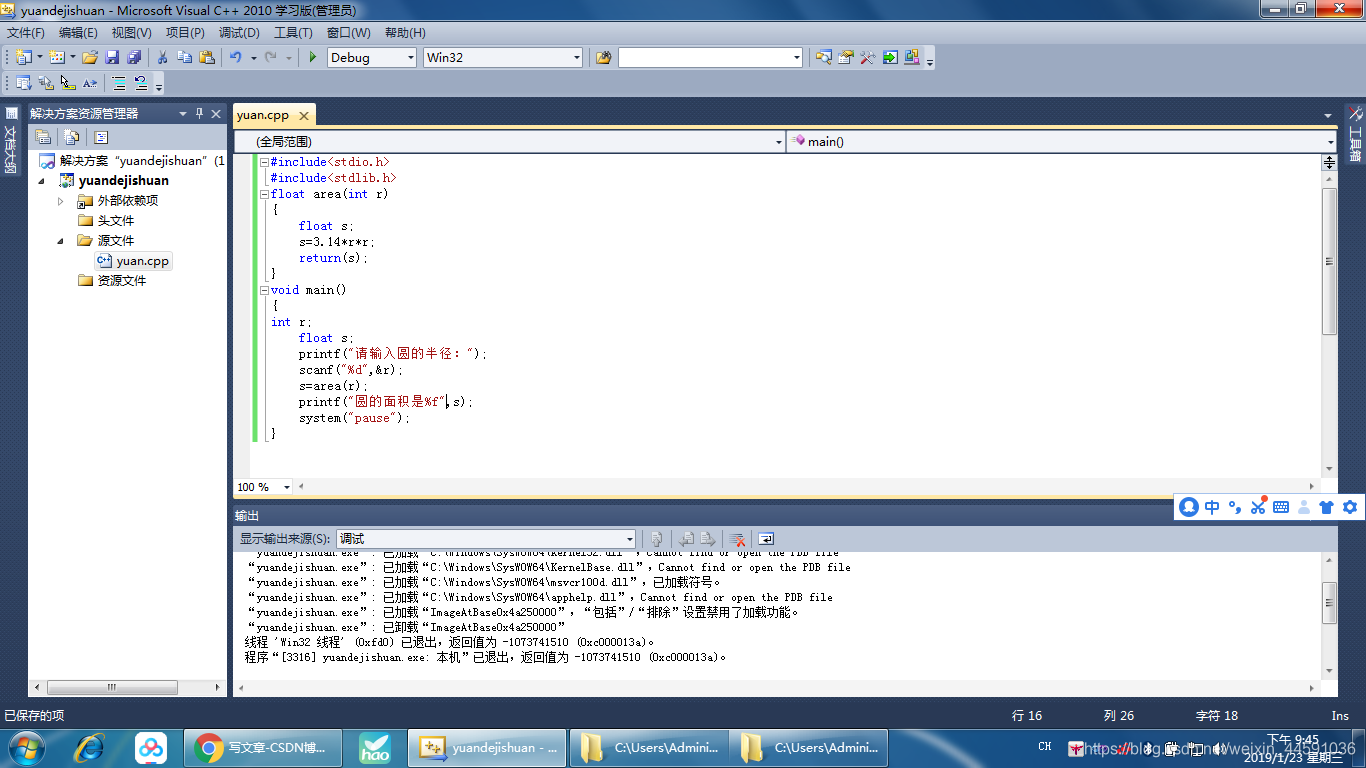This screenshot has height=768, width=1366.
Task: Click the Display Parameter Info icon
Action: pos(46,83)
